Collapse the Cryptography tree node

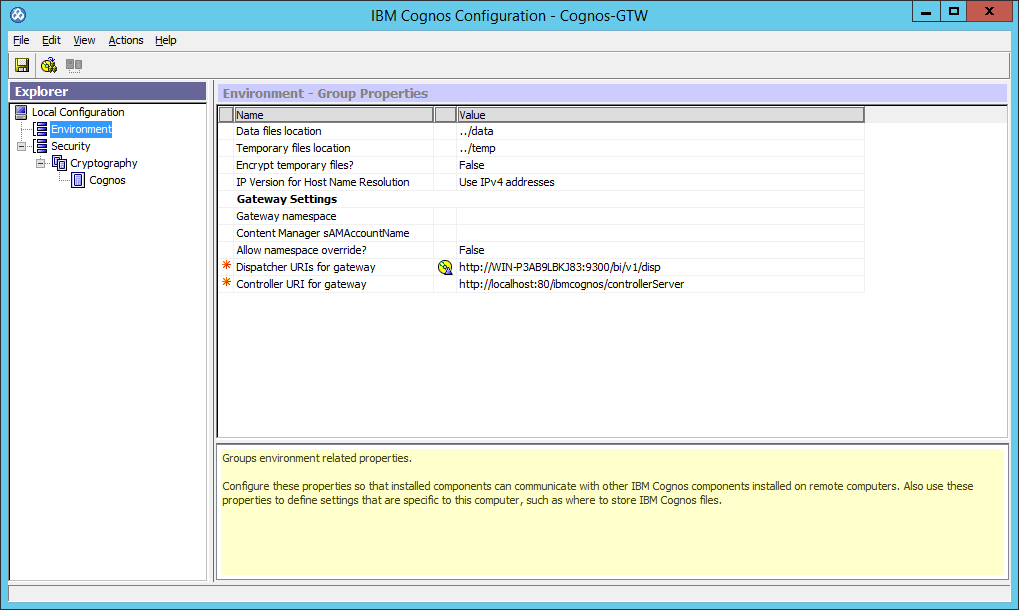click(40, 163)
